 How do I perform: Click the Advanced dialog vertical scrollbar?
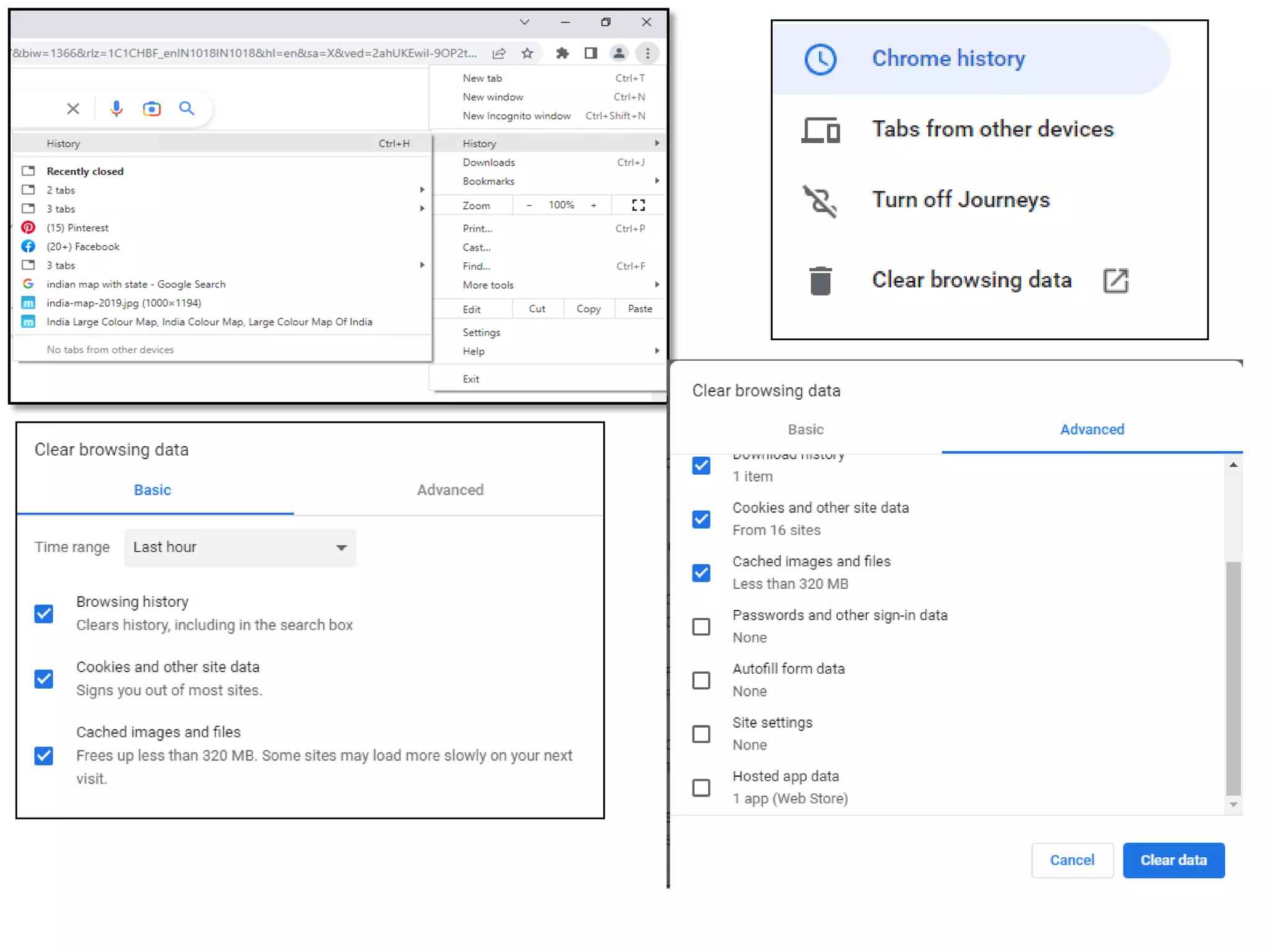pos(1233,677)
